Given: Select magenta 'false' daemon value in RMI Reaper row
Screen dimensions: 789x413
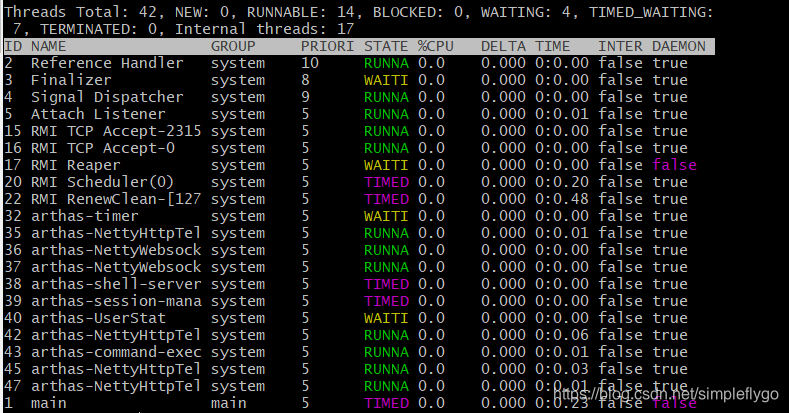Looking at the screenshot, I should pos(674,166).
